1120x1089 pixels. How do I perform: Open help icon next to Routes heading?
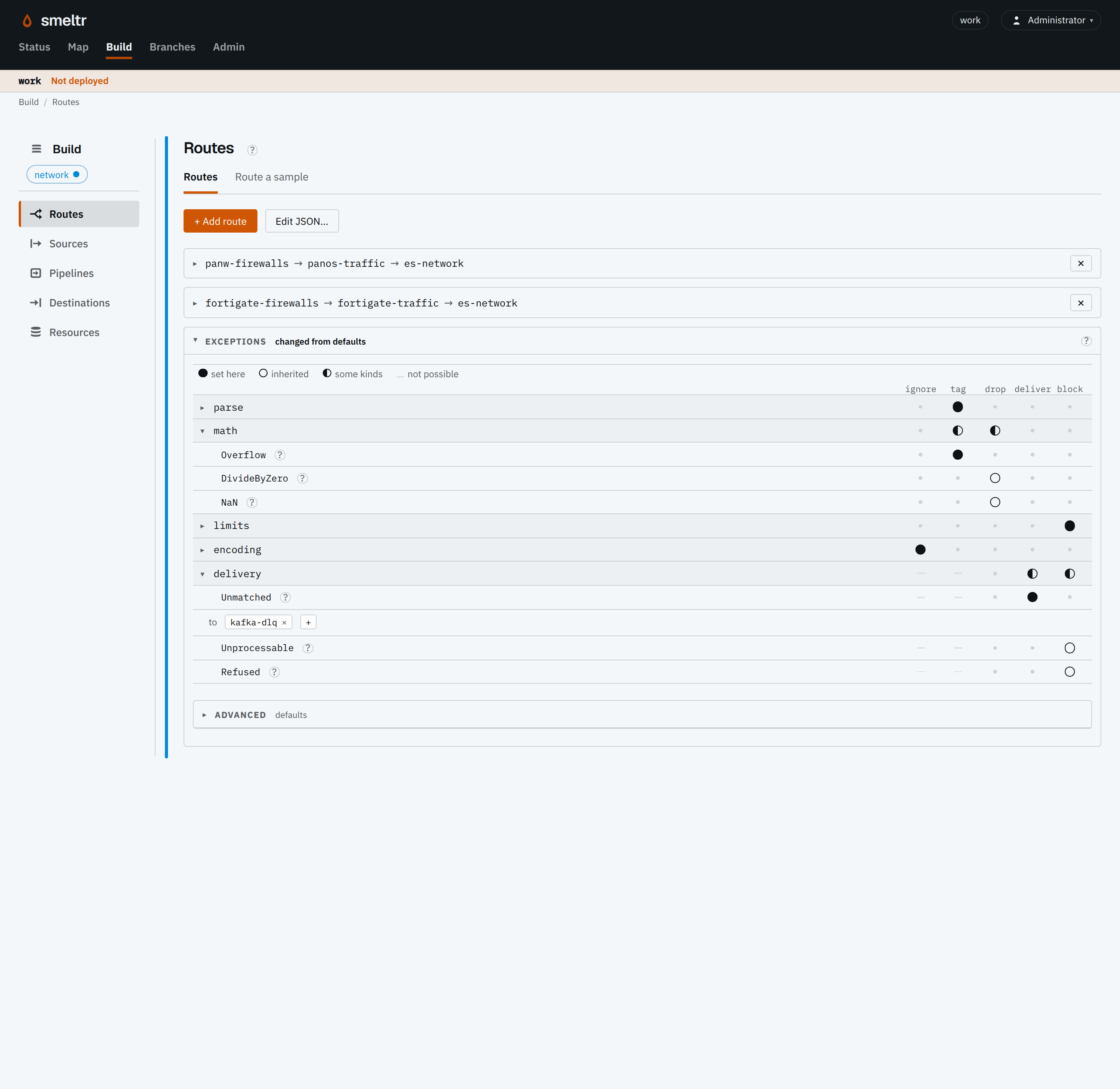tap(252, 150)
